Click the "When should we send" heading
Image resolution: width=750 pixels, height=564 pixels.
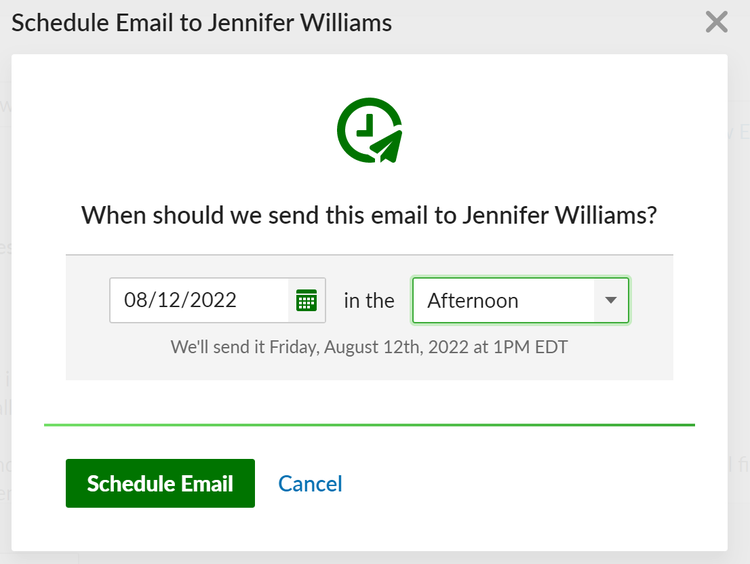(369, 215)
